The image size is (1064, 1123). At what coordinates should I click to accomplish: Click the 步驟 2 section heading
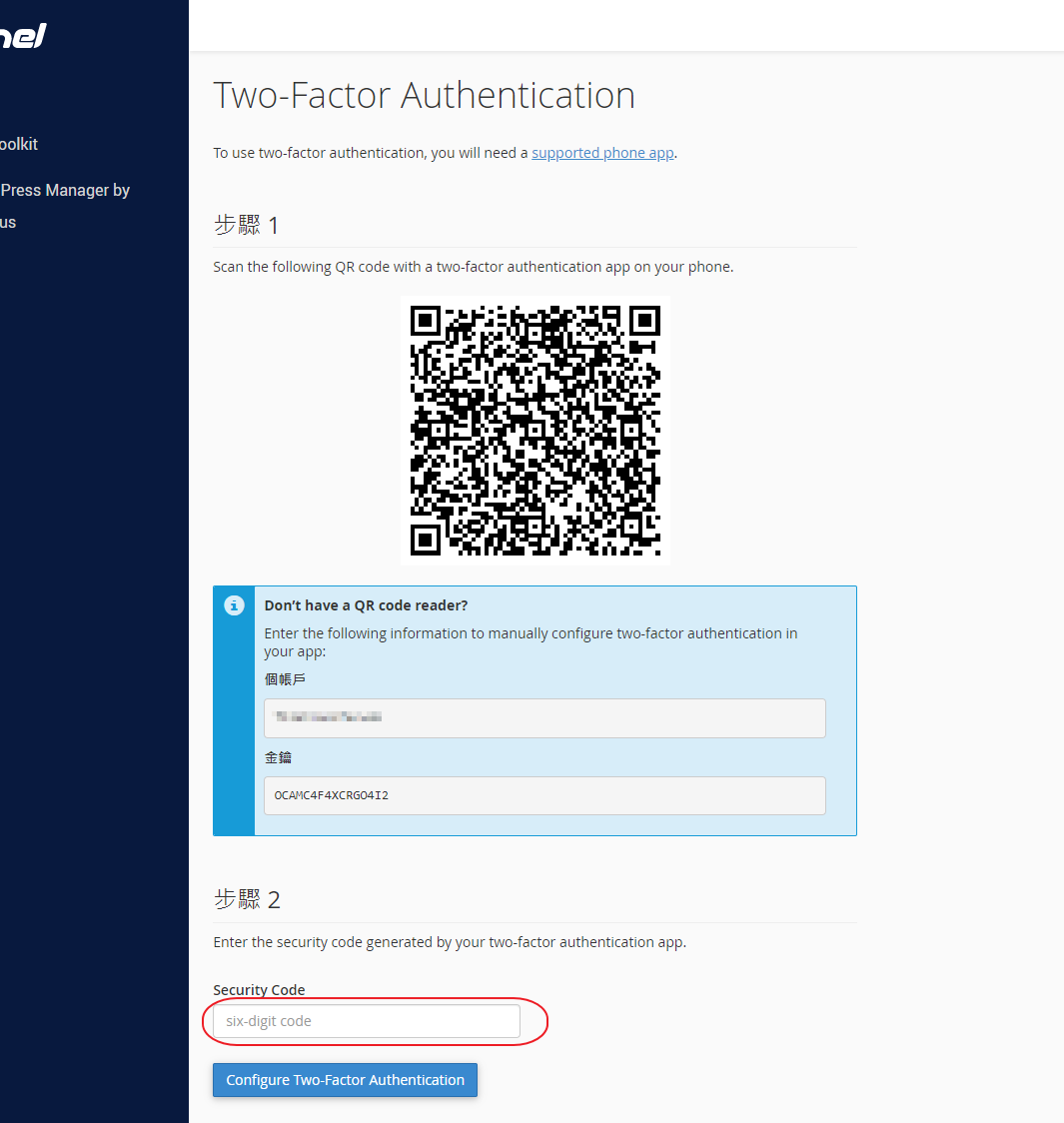[247, 900]
